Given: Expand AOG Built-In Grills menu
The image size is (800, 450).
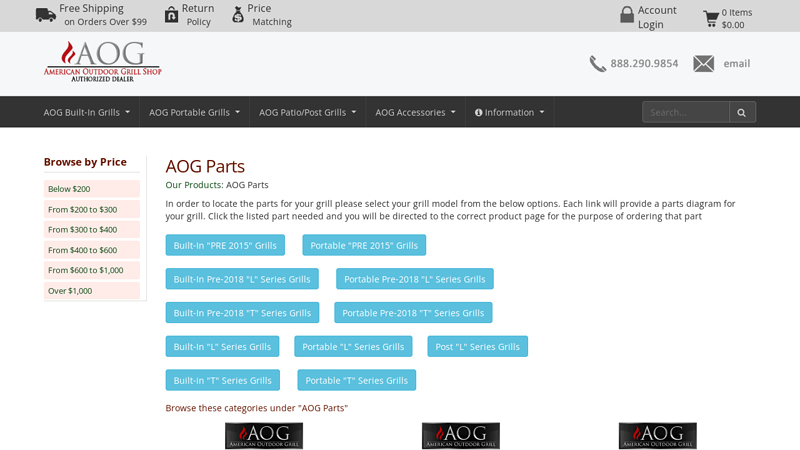Looking at the screenshot, I should coord(86,112).
